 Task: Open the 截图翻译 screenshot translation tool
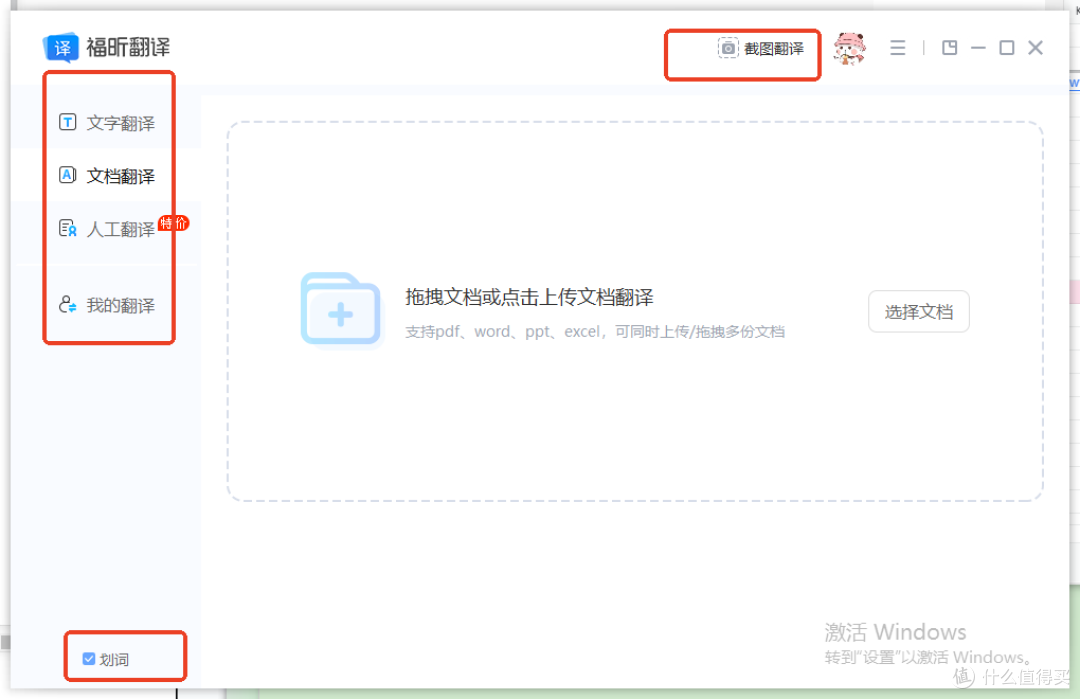click(x=760, y=48)
